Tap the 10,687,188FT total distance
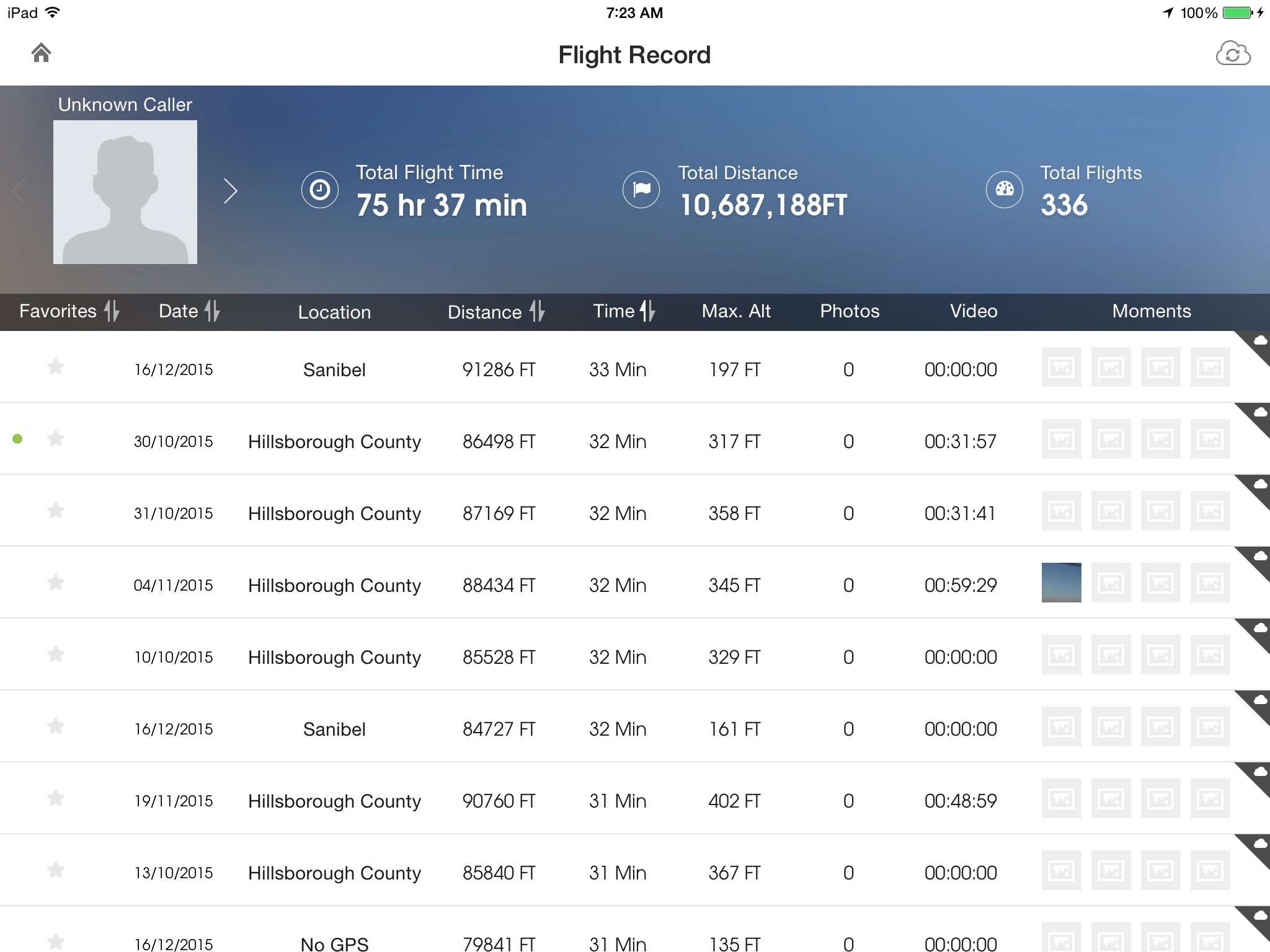The image size is (1270, 952). click(x=763, y=205)
